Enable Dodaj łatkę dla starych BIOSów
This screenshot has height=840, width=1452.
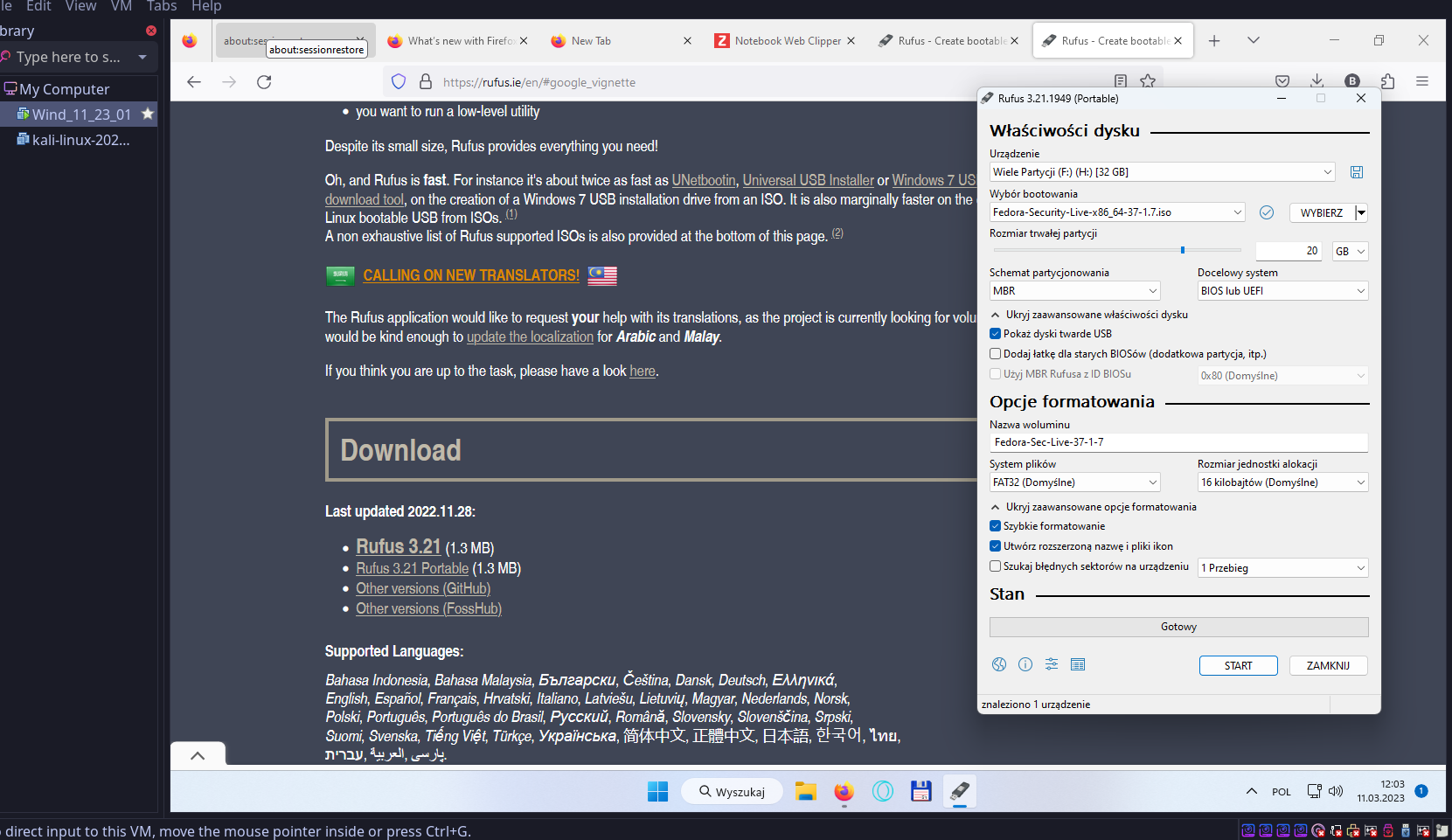995,354
